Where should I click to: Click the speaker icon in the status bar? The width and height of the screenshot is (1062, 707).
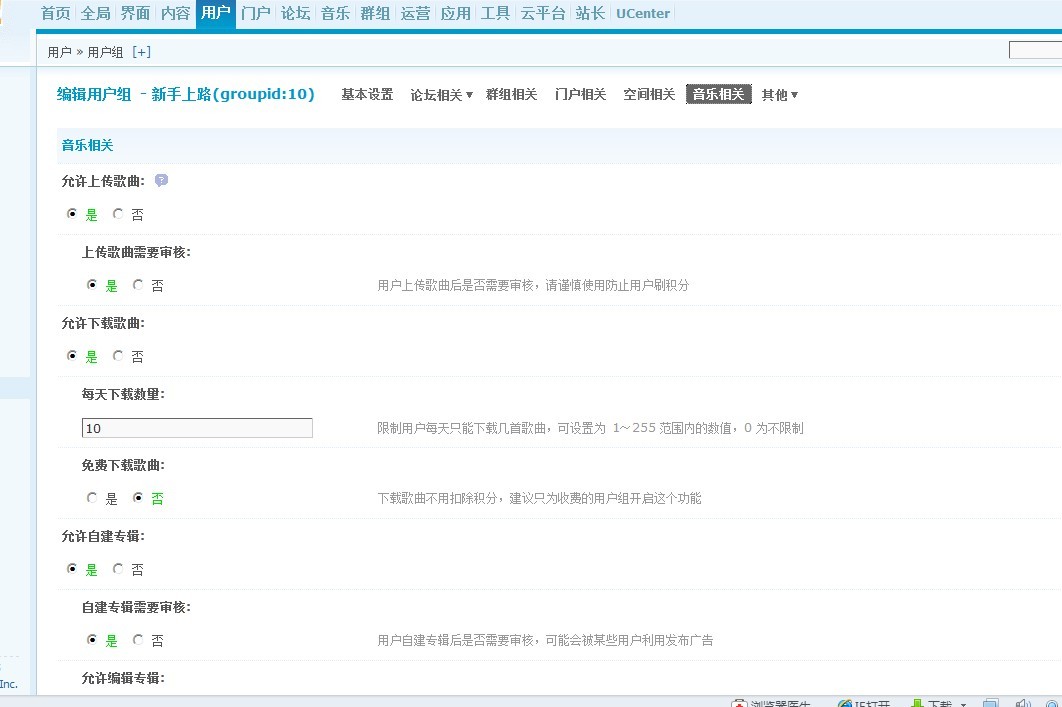pyautogui.click(x=1023, y=703)
